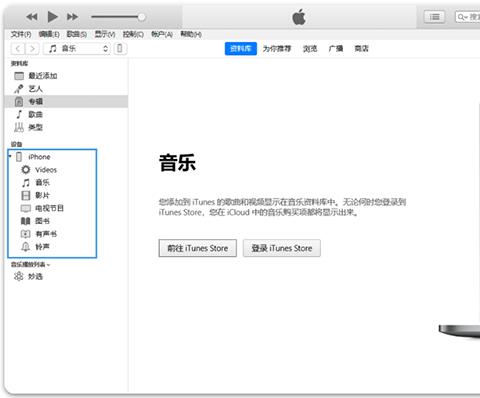Click the Play button
This screenshot has width=480, height=398.
52,17
